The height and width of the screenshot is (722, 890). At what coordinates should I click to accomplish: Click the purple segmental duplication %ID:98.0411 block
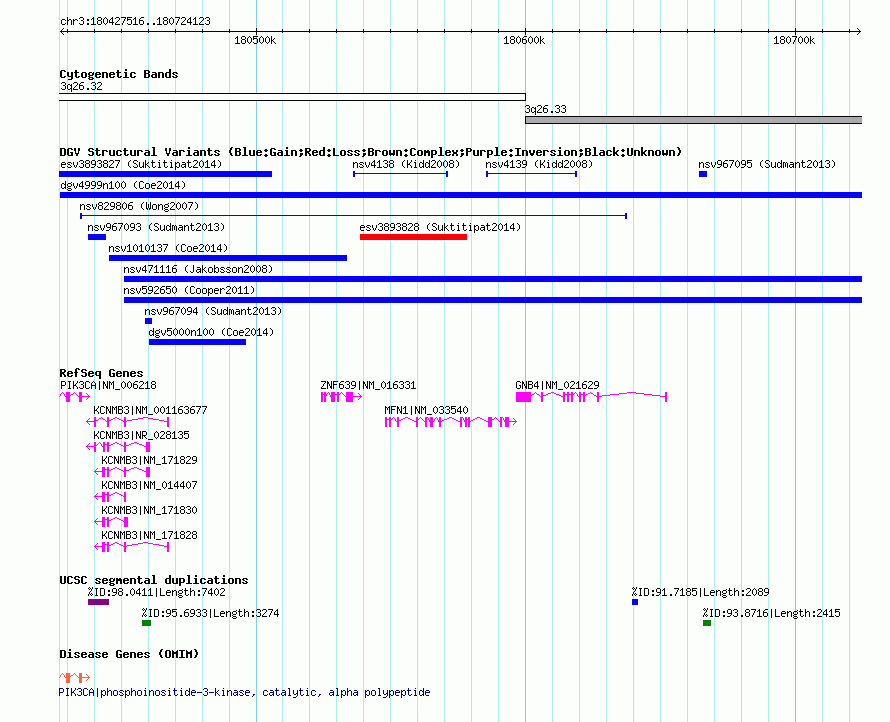98,602
